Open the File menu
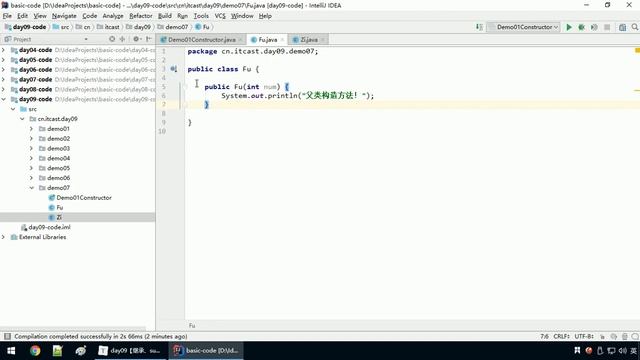 pos(7,16)
